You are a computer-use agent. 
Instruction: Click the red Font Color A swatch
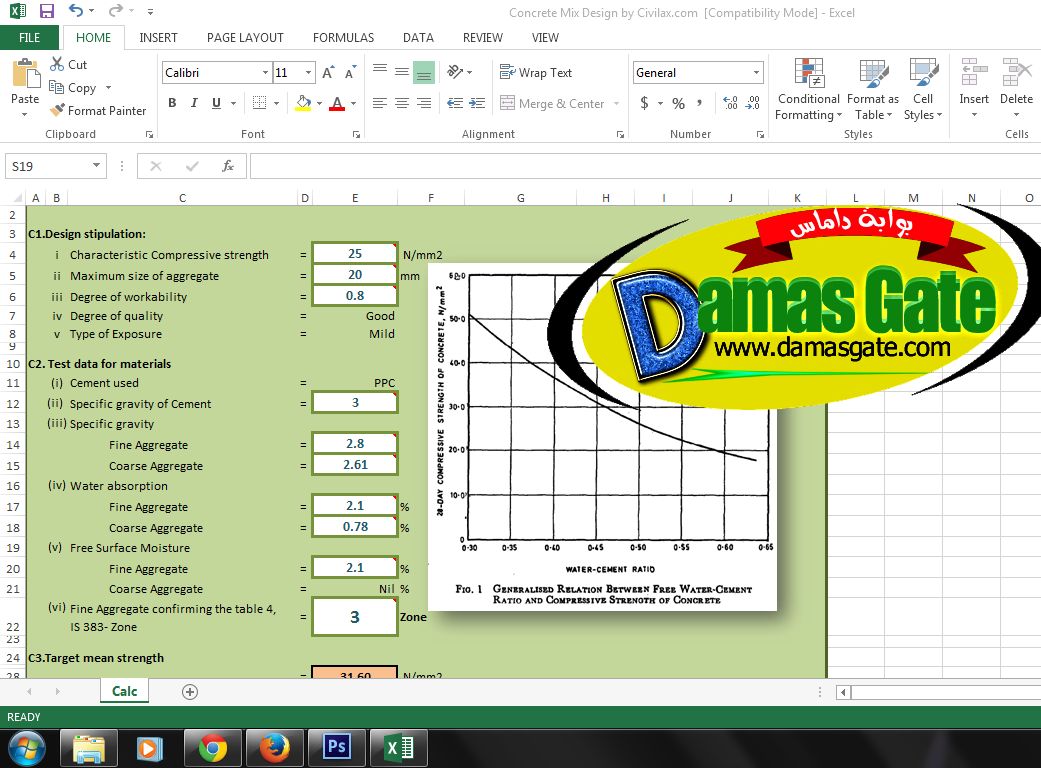337,103
